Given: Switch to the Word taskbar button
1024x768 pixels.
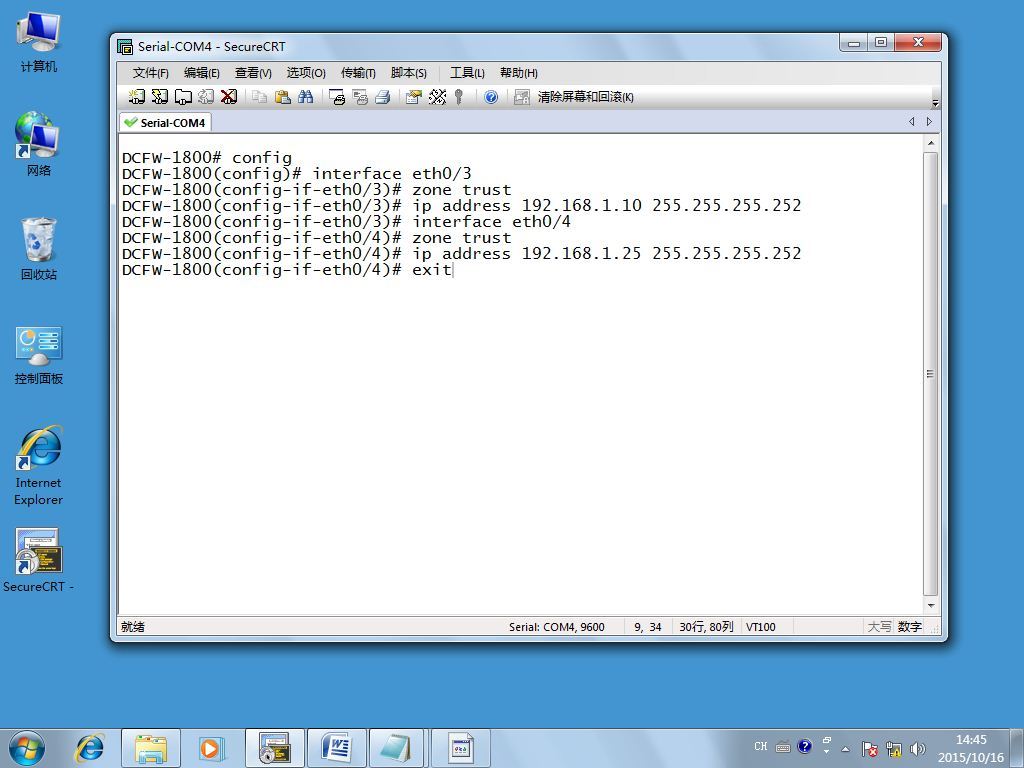Looking at the screenshot, I should coord(337,748).
